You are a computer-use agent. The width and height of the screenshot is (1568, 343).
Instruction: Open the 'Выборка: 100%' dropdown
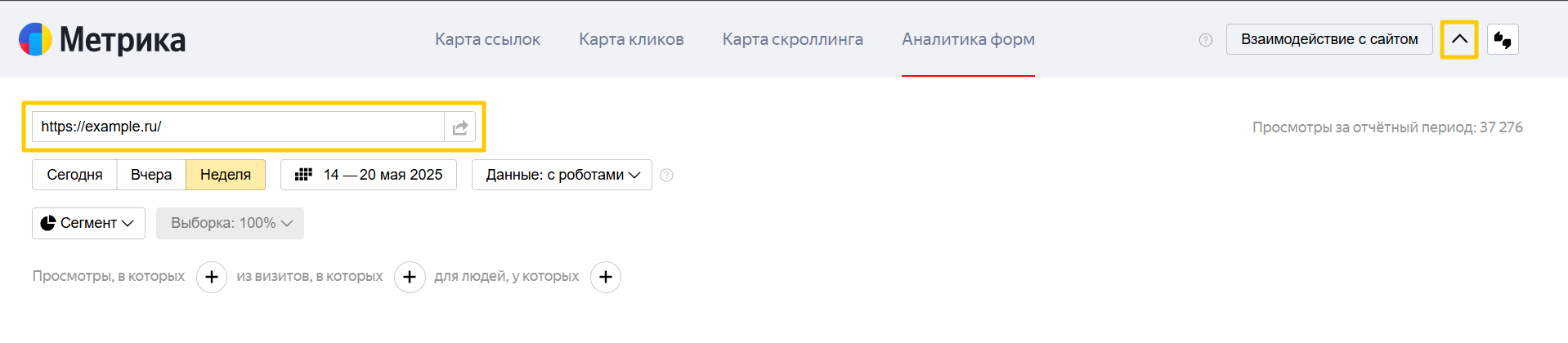230,223
